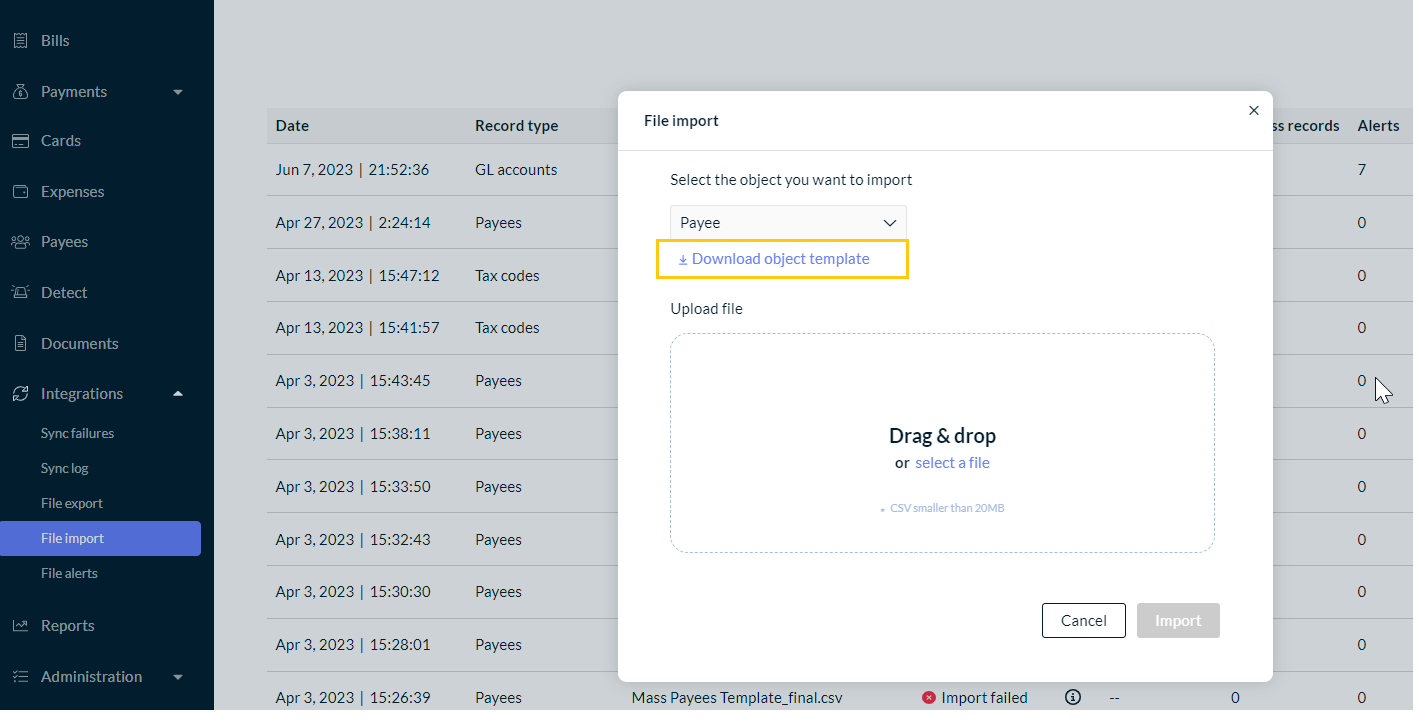Close the File import dialog
Screen dimensions: 1418x718
point(1254,111)
